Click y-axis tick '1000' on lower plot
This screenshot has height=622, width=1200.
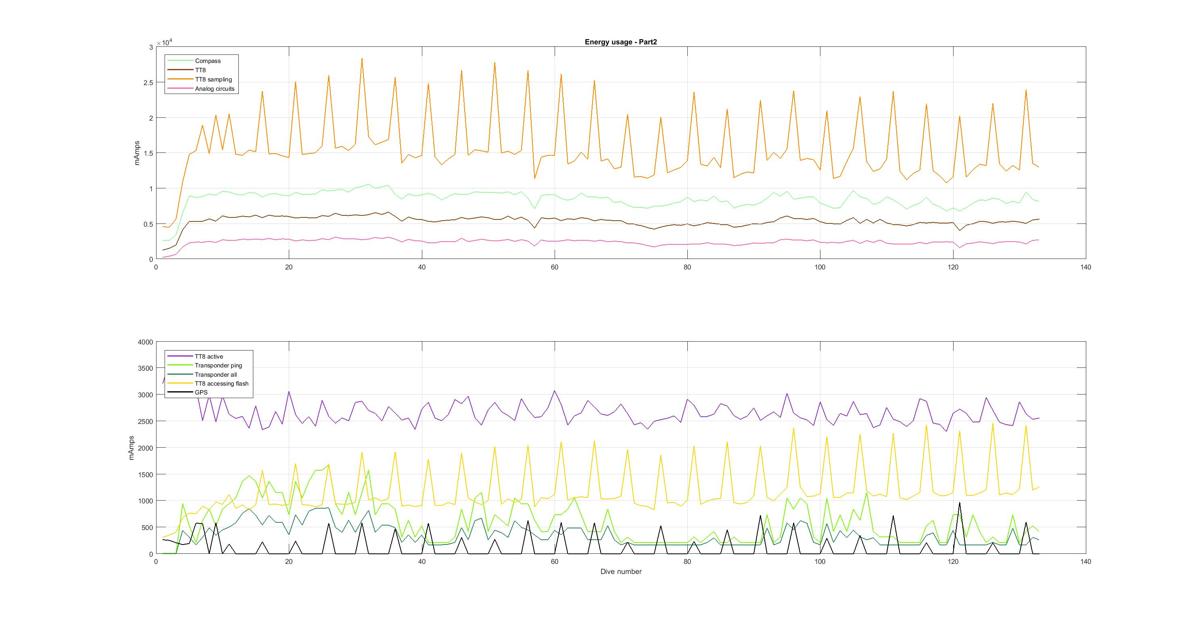coord(145,501)
